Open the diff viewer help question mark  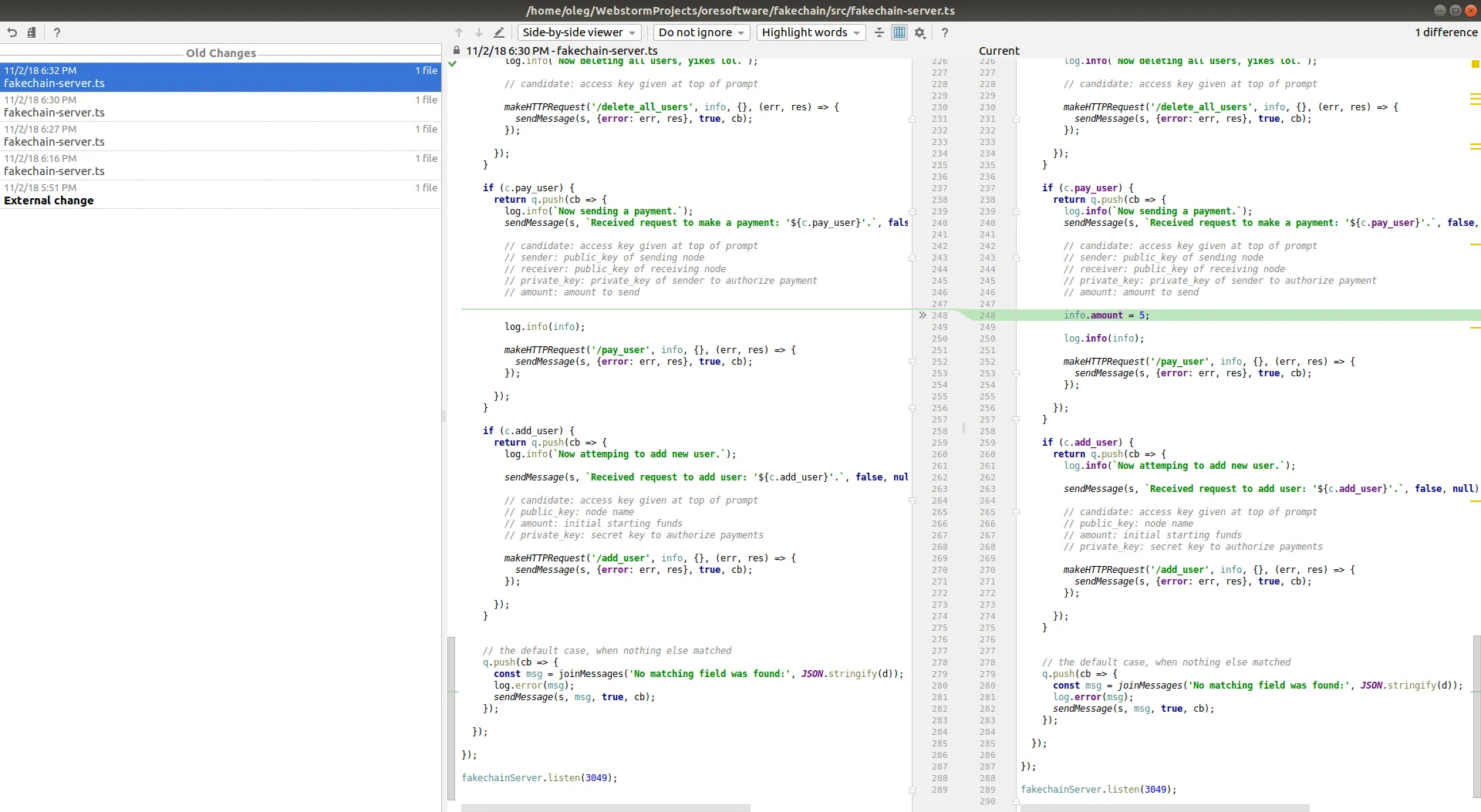coord(945,32)
